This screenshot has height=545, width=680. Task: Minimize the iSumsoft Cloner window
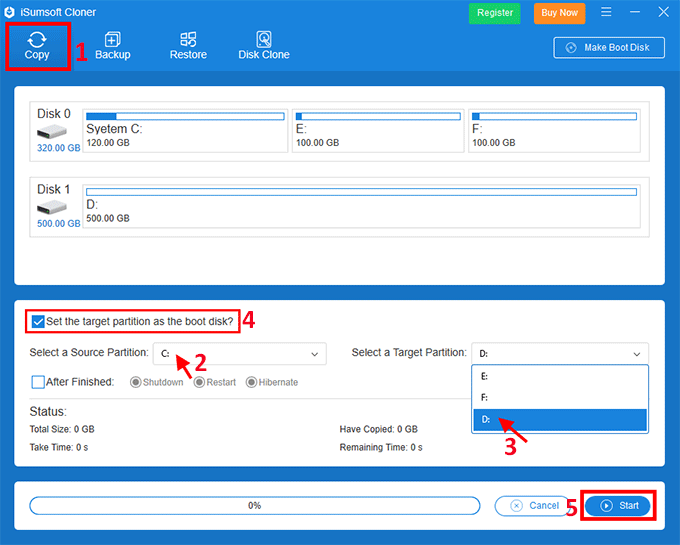(635, 12)
